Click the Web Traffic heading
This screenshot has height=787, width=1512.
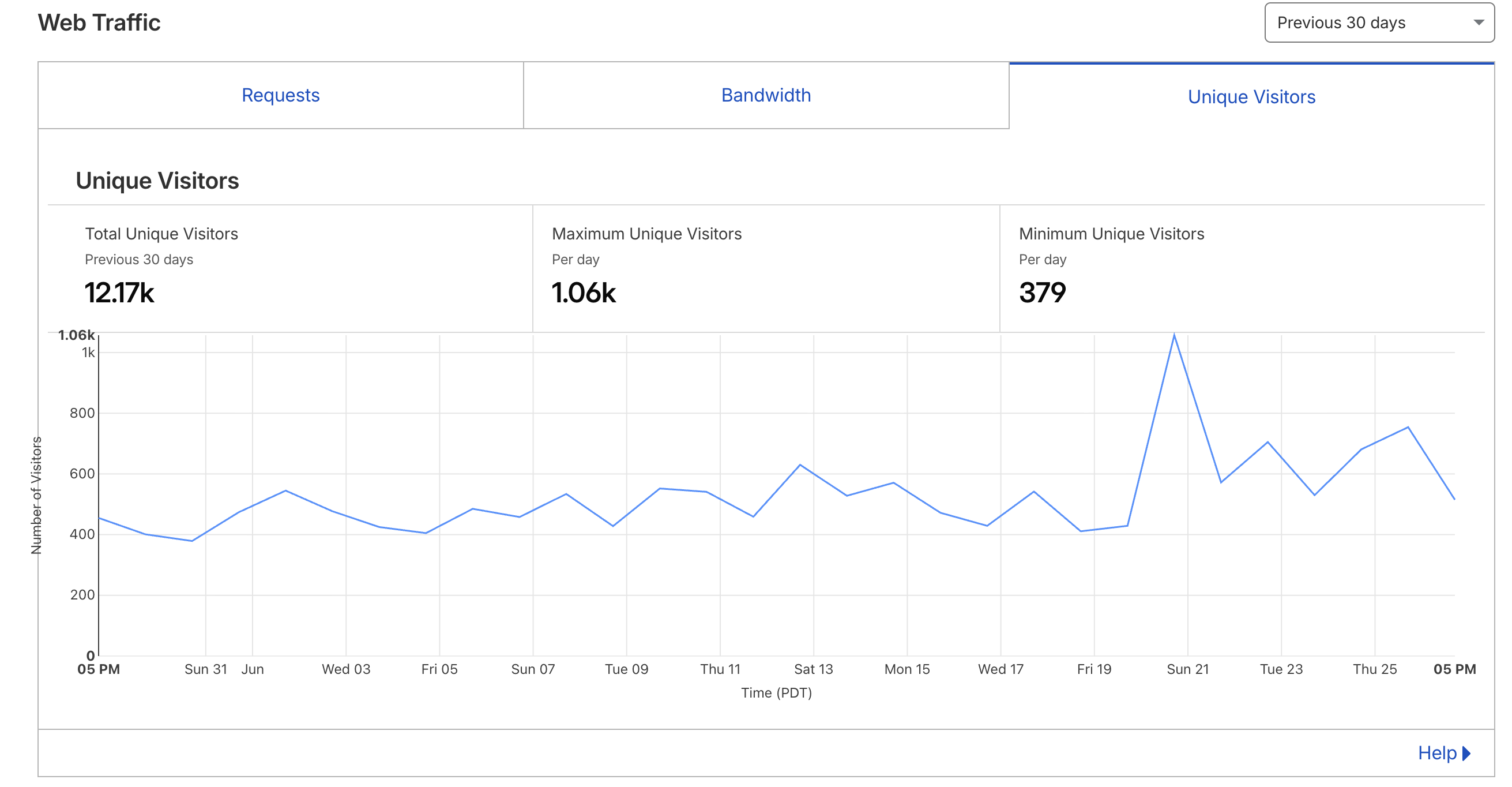tap(99, 23)
